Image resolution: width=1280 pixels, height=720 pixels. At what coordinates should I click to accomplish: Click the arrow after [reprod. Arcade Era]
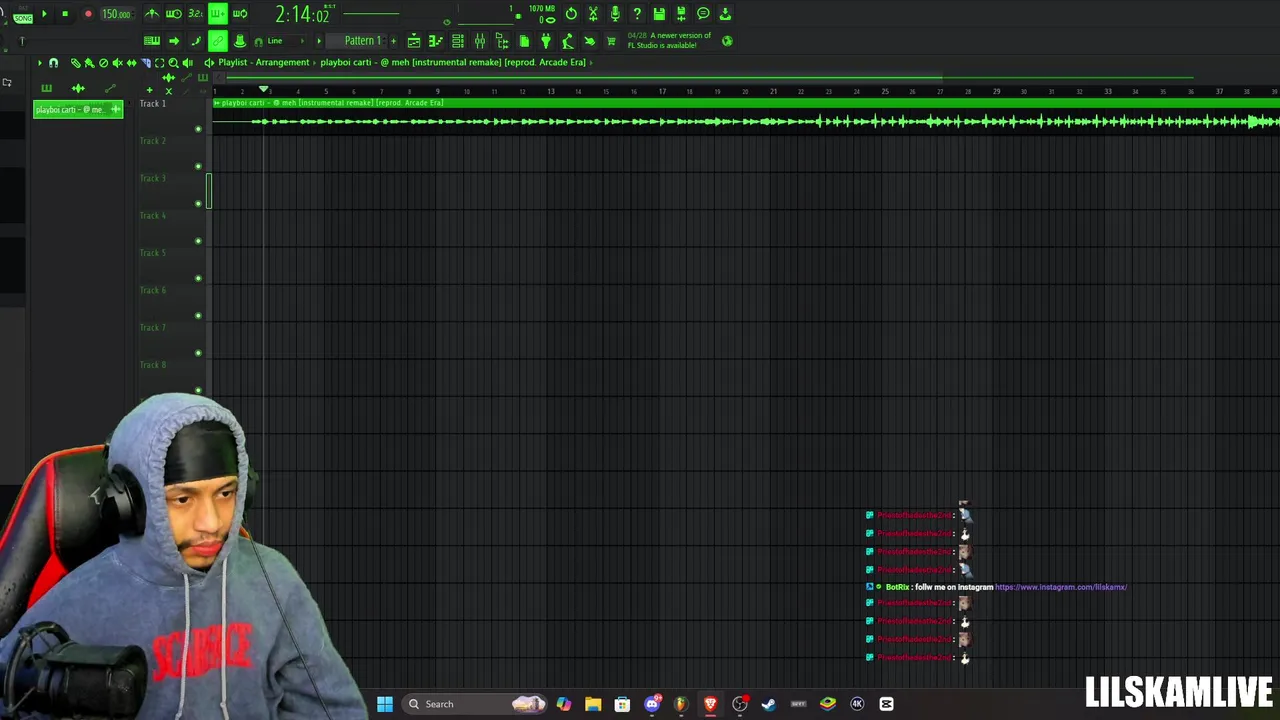click(x=591, y=62)
